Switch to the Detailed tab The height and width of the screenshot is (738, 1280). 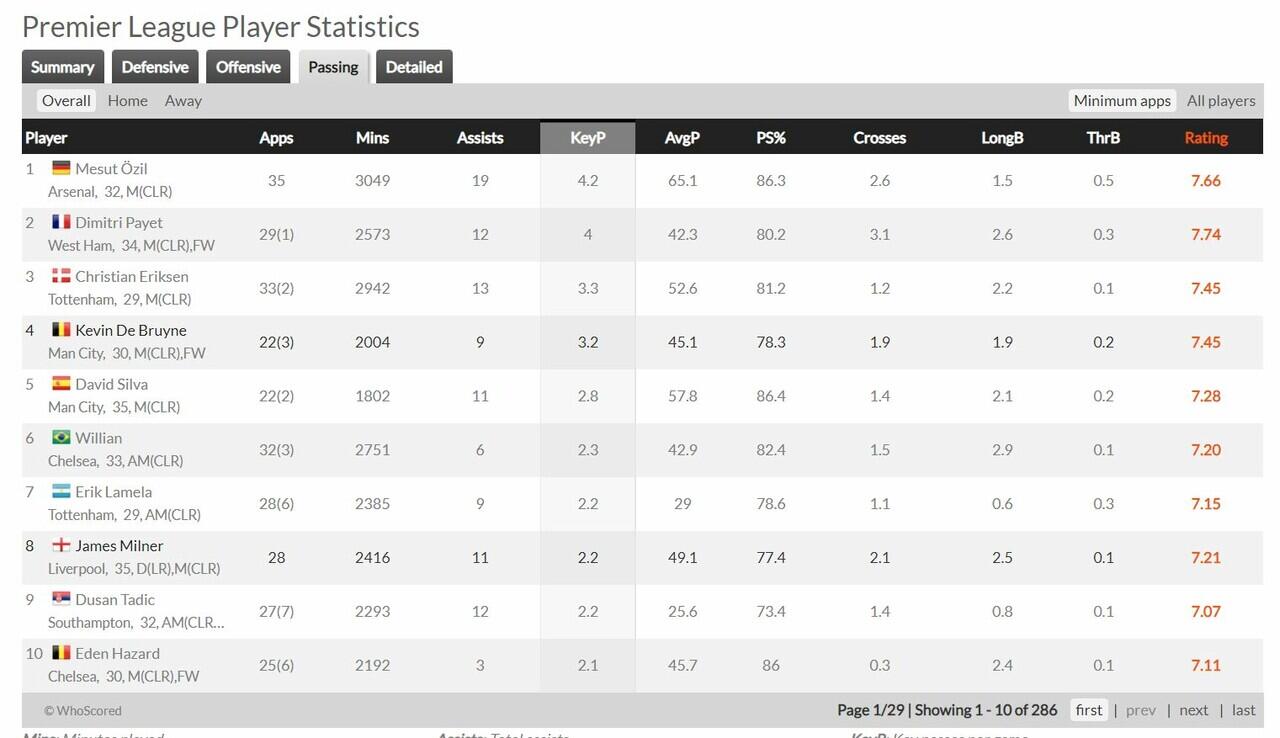click(x=414, y=67)
